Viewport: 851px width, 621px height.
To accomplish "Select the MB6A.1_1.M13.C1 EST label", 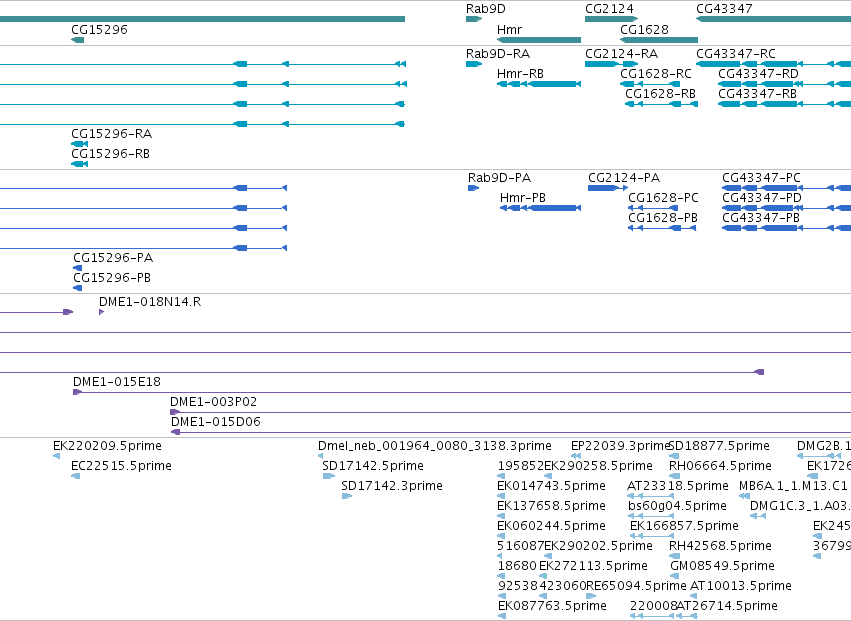I will coord(793,486).
